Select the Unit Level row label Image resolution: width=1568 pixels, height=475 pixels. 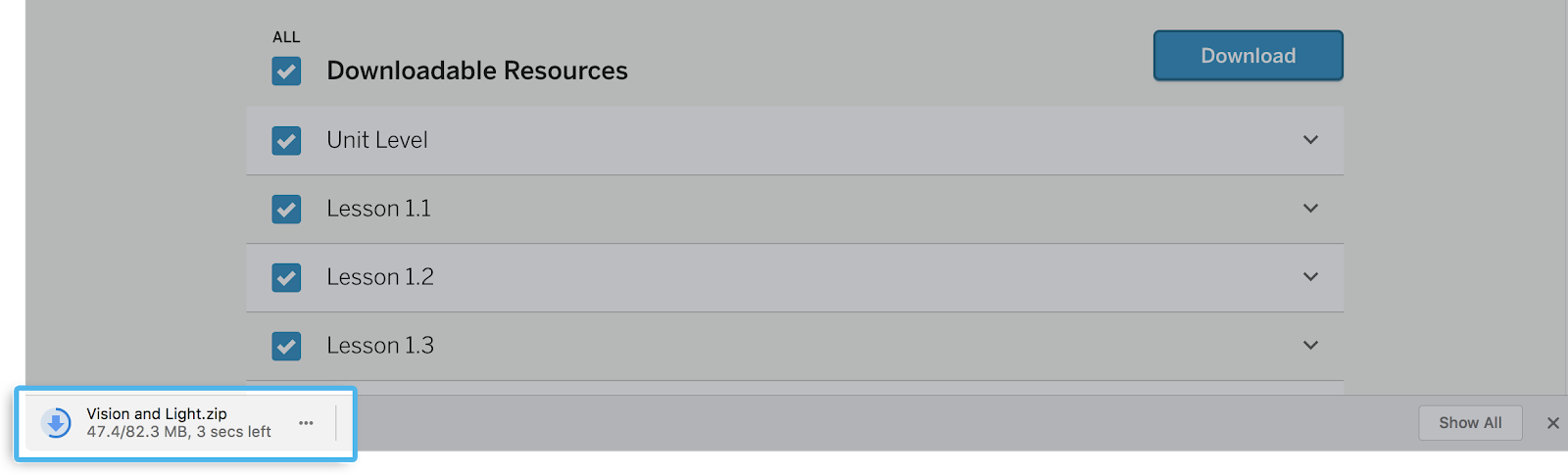pyautogui.click(x=377, y=140)
